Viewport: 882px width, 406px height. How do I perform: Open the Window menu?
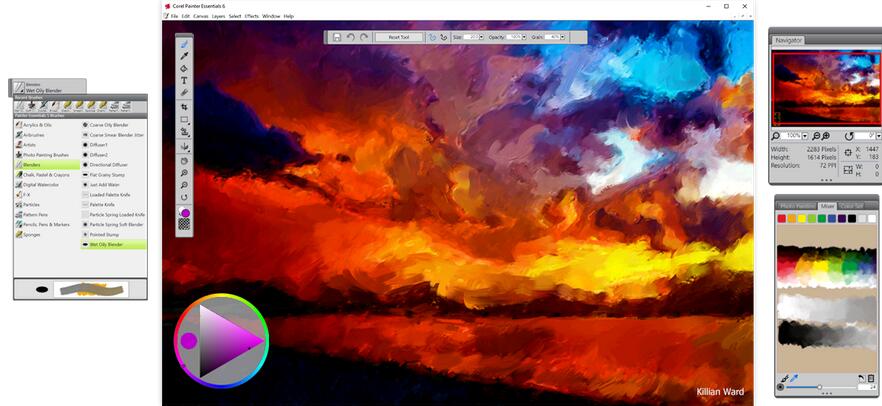click(x=271, y=16)
